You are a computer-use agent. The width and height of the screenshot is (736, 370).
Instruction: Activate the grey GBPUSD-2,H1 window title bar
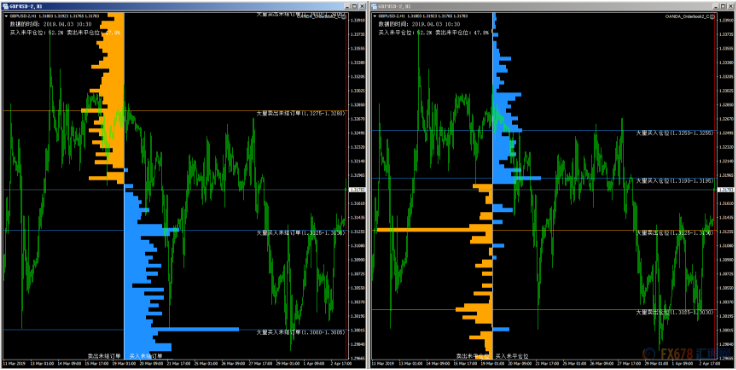[540, 7]
